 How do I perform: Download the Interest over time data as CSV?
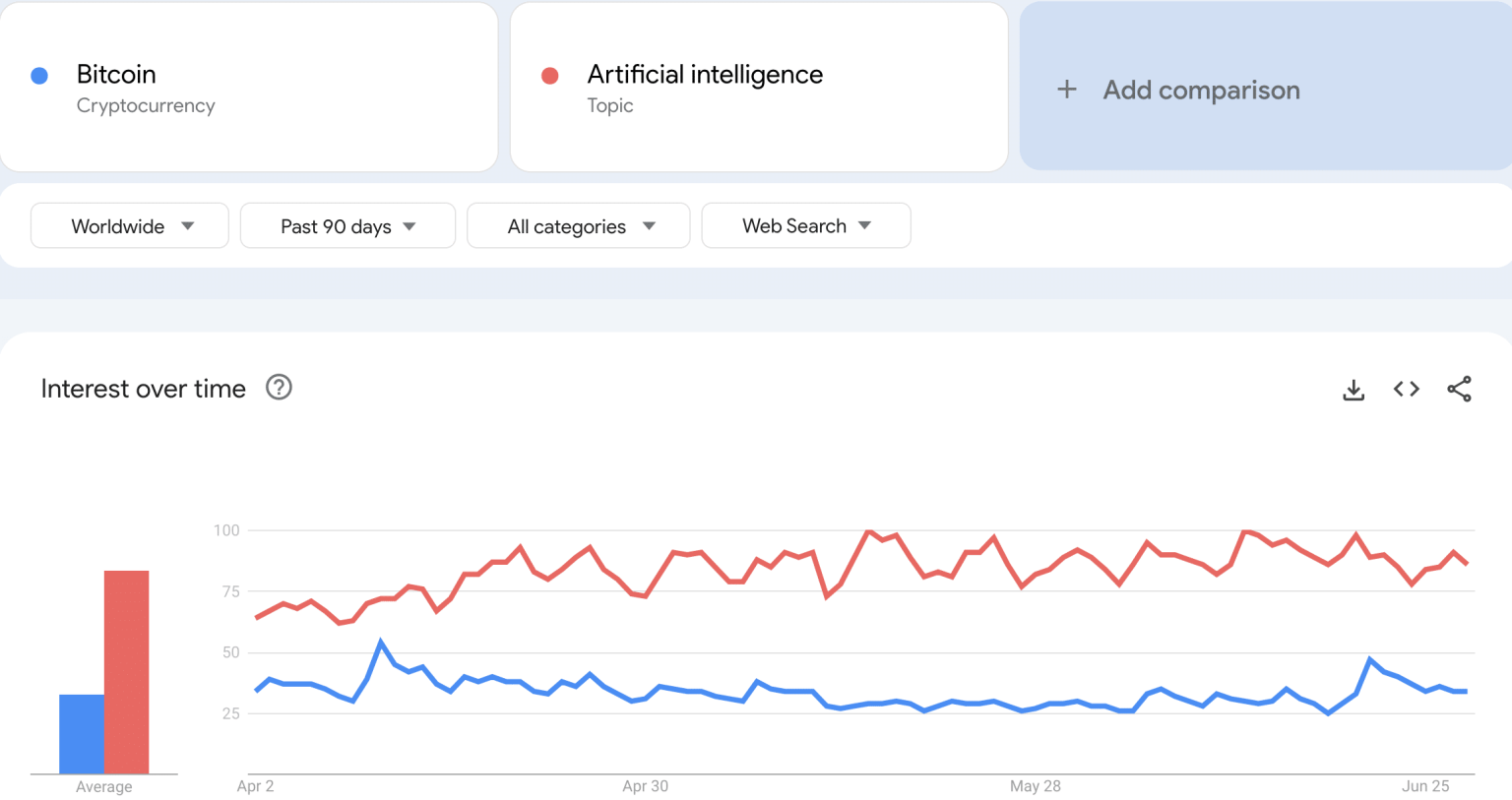(x=1354, y=389)
